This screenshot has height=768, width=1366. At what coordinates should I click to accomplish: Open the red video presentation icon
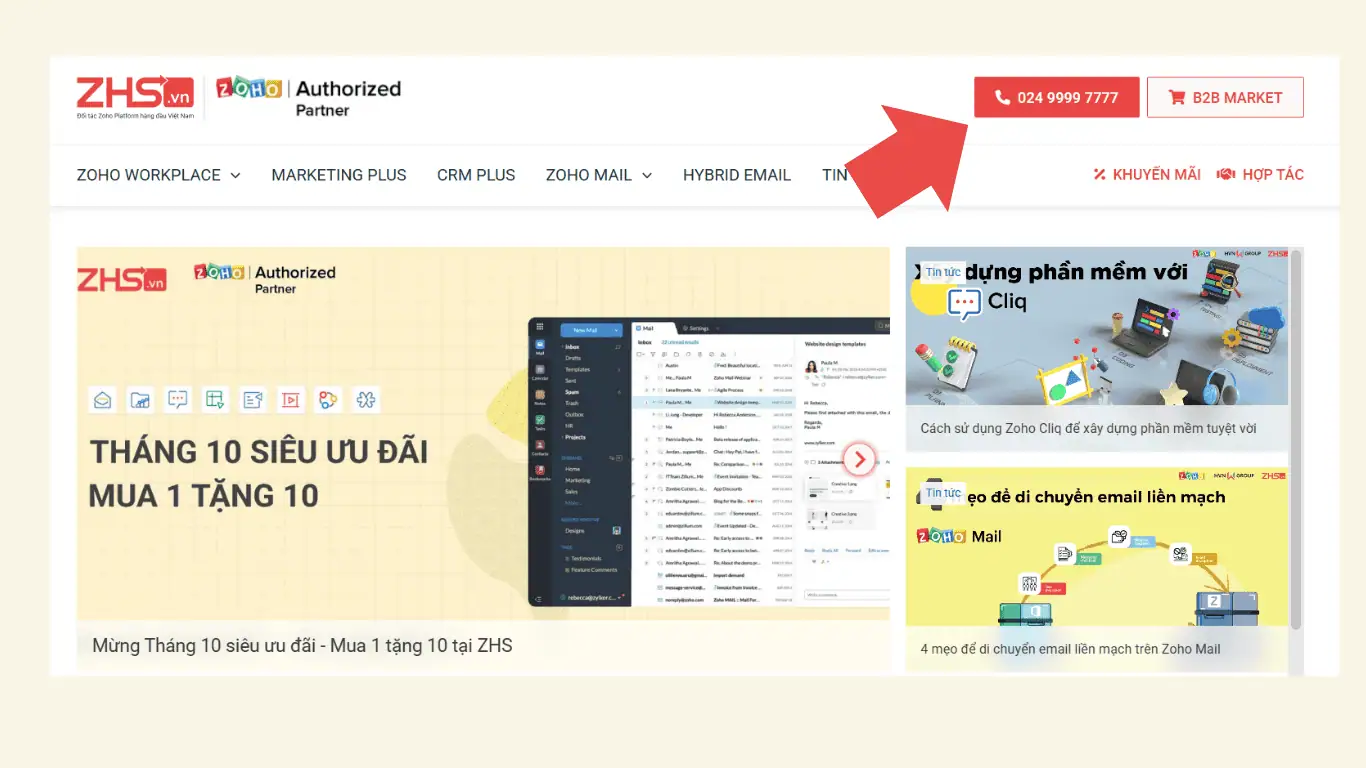[291, 399]
